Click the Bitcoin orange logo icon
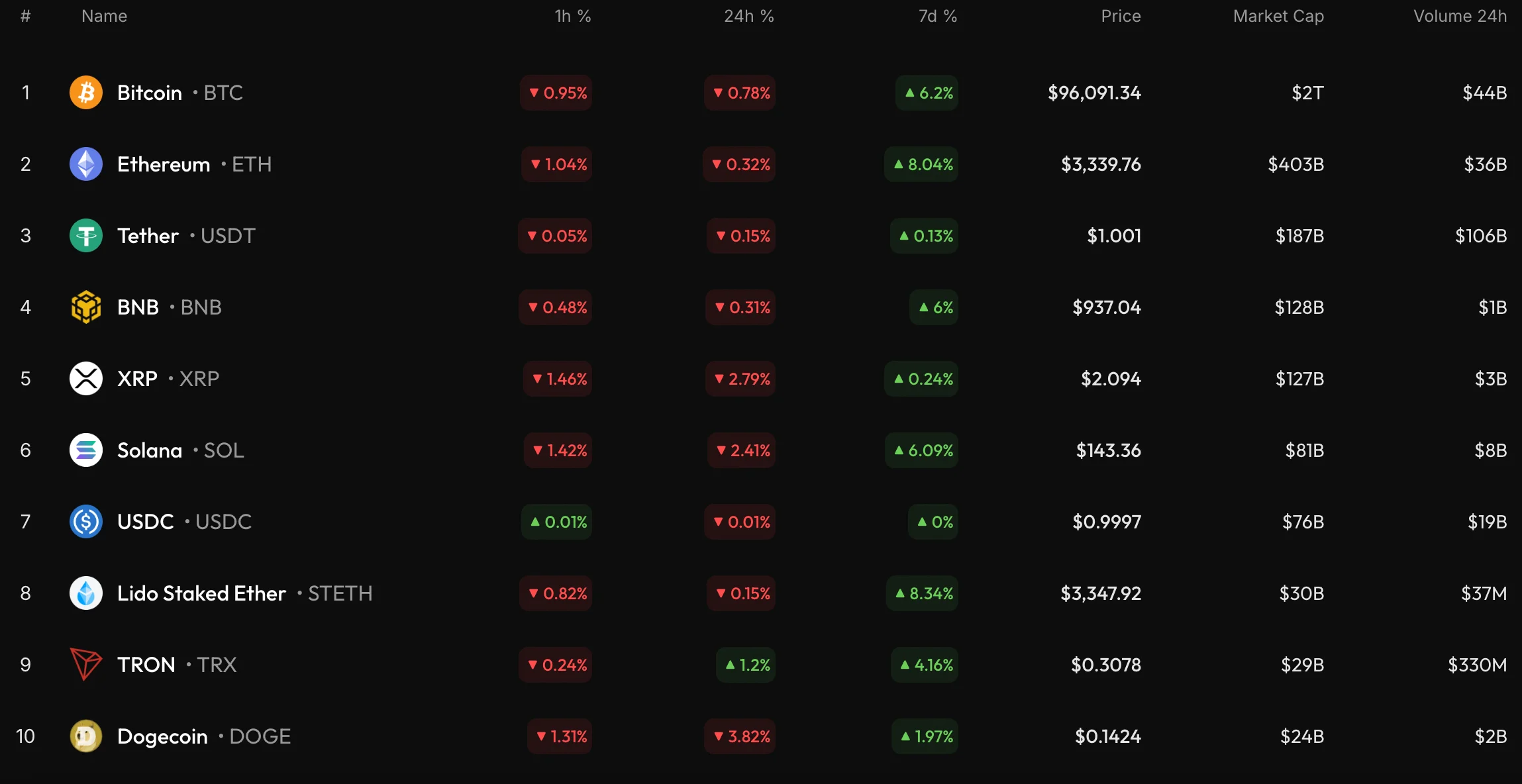Viewport: 1522px width, 784px height. [86, 93]
